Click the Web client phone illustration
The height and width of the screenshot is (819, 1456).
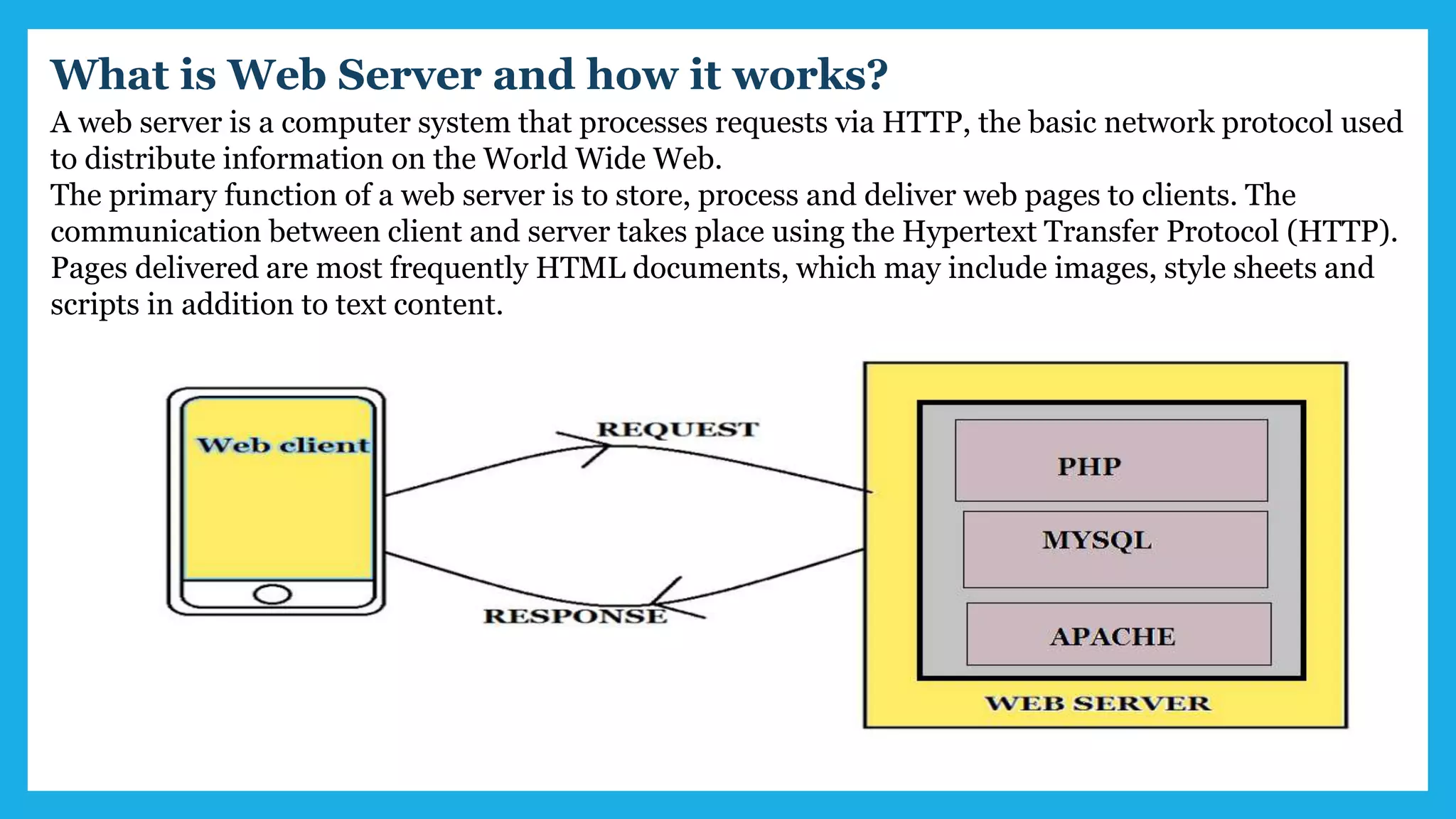(276, 501)
